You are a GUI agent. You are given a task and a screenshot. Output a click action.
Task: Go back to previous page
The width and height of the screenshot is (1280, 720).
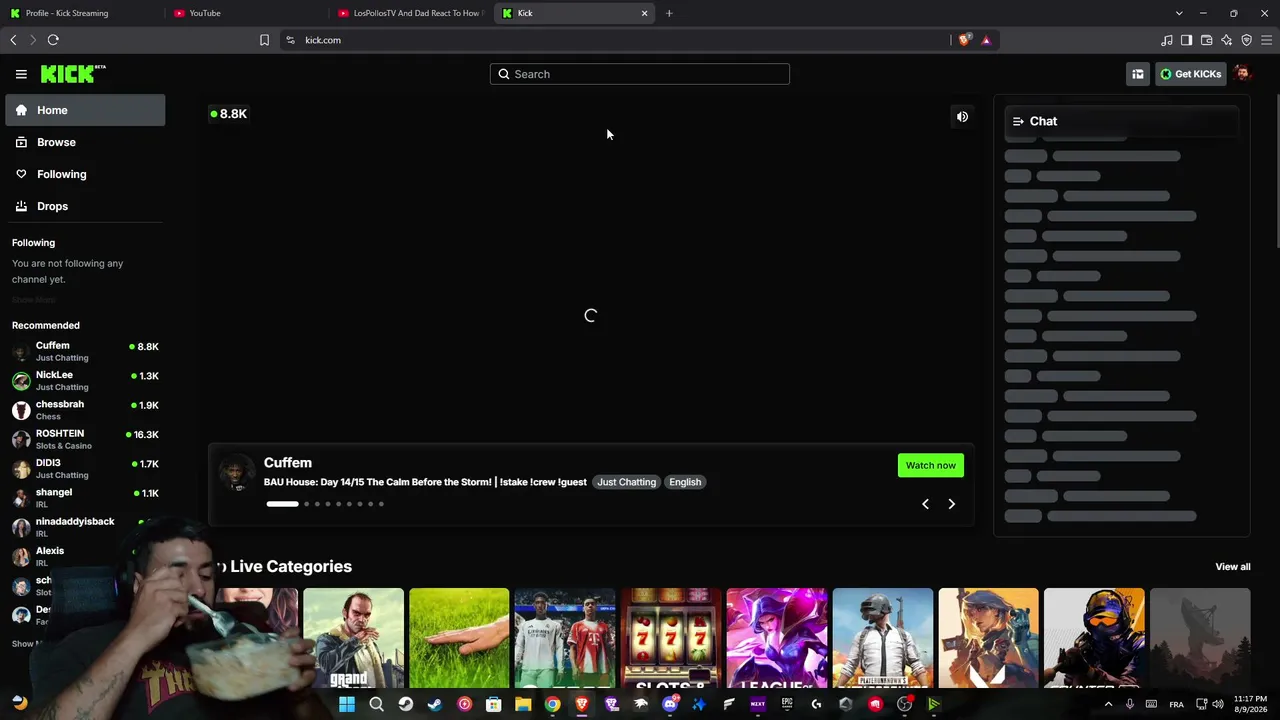point(13,40)
